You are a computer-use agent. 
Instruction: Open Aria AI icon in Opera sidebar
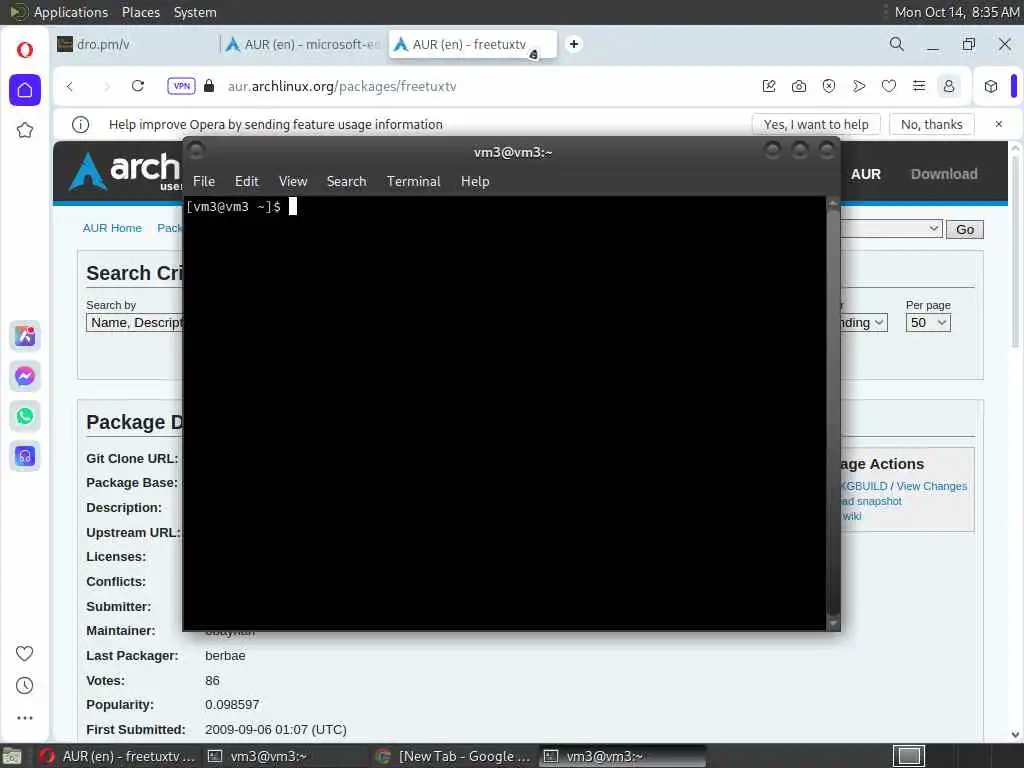click(x=25, y=336)
